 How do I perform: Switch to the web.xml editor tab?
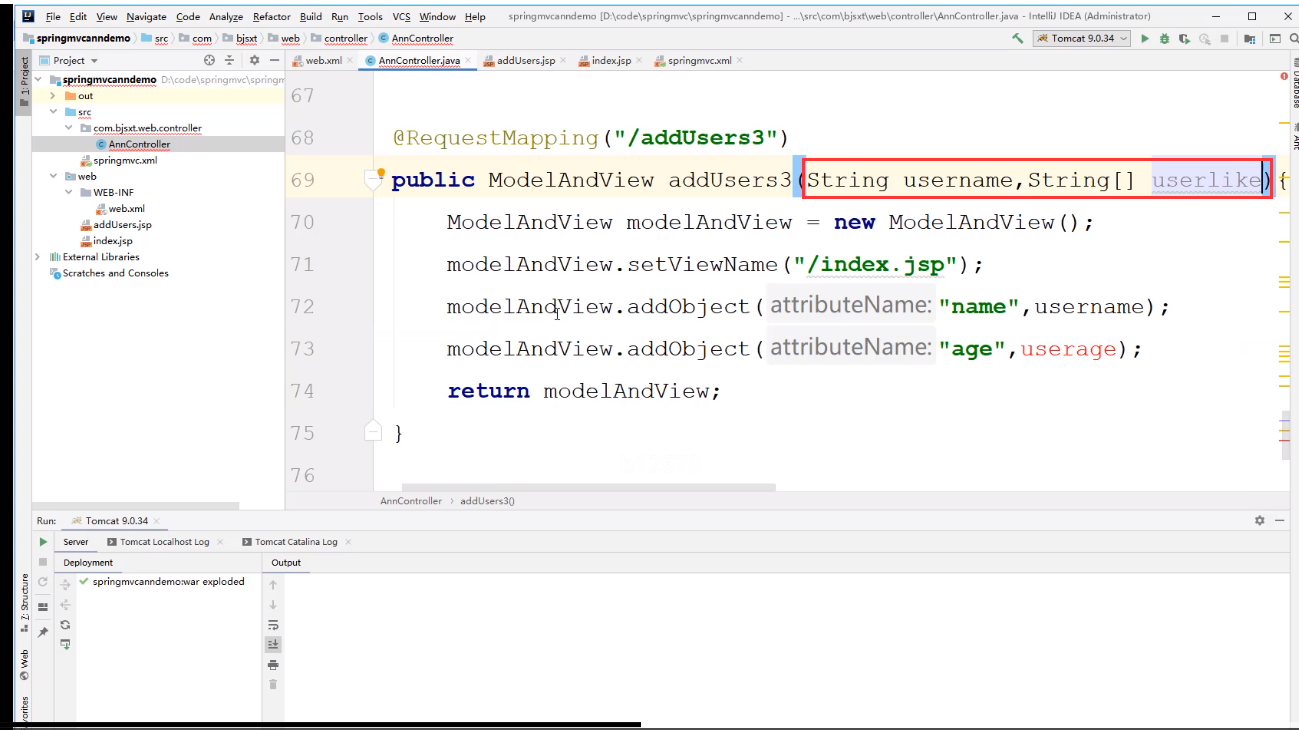coord(323,61)
